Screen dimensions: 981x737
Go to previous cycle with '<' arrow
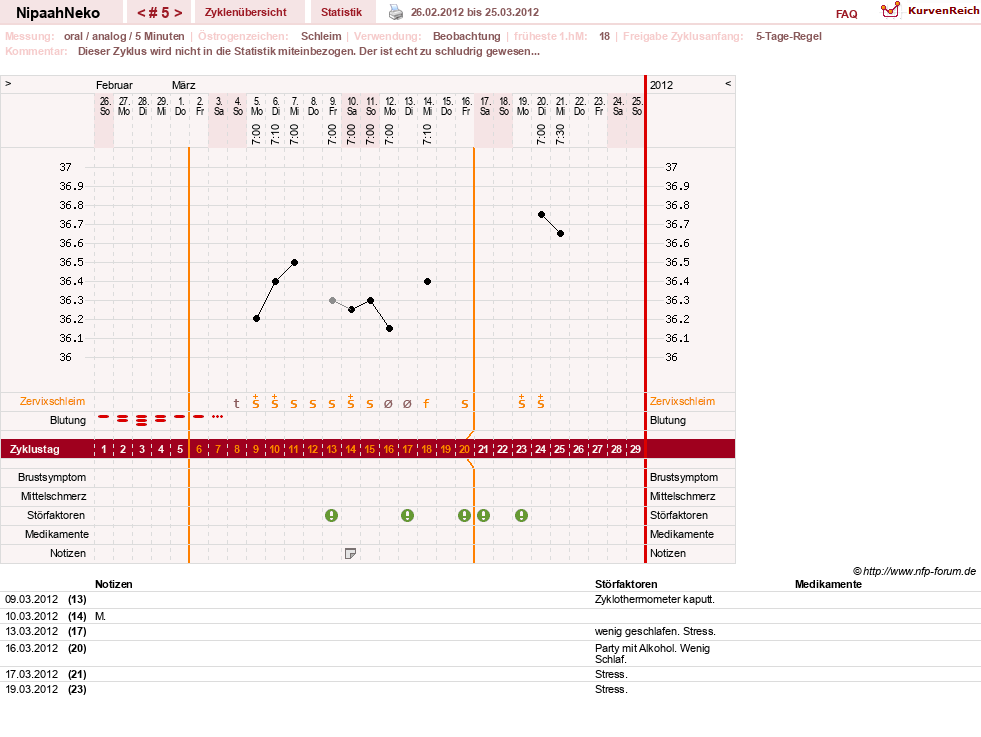pos(141,13)
